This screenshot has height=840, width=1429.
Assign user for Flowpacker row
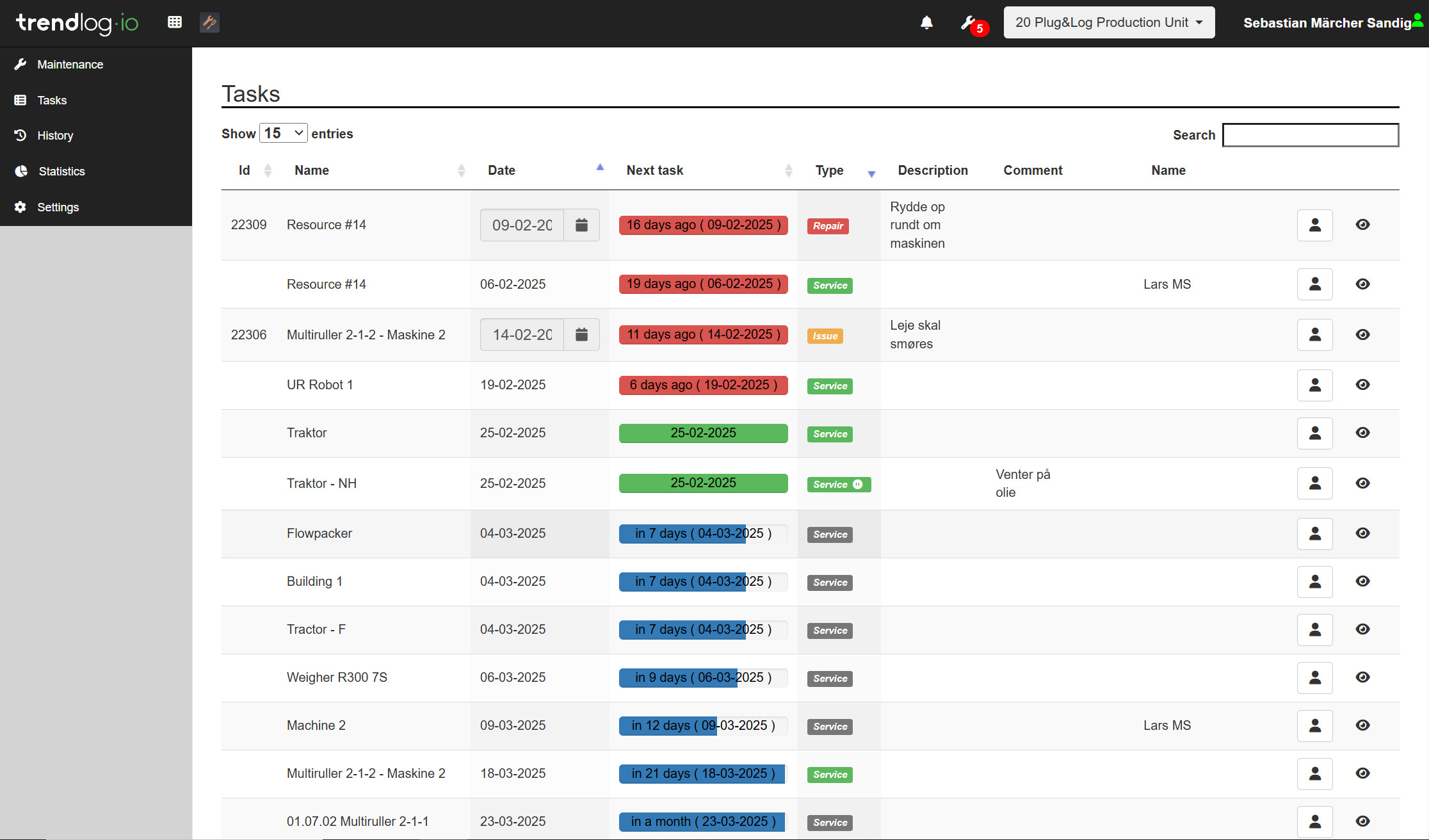[1315, 534]
